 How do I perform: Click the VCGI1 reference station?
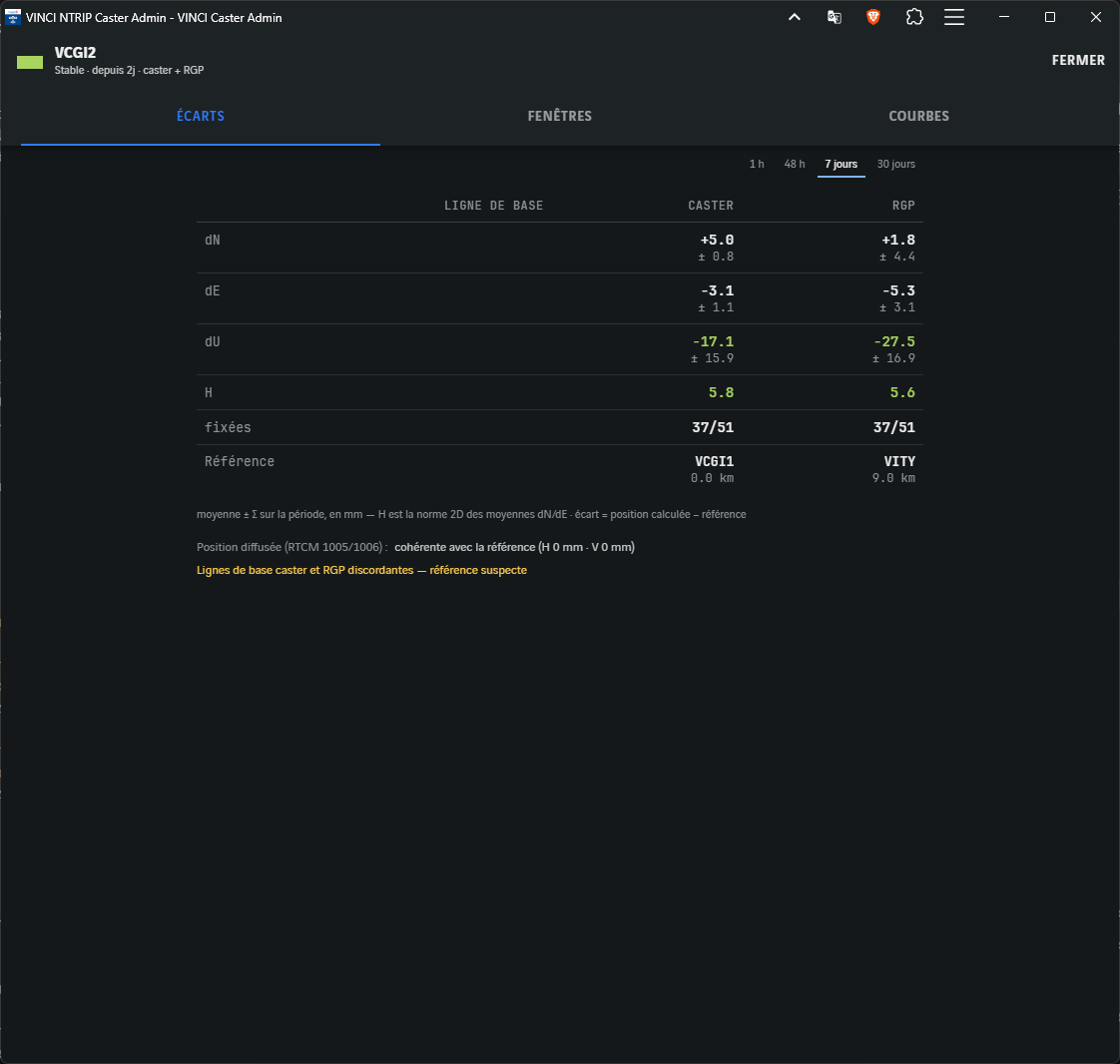click(x=715, y=461)
